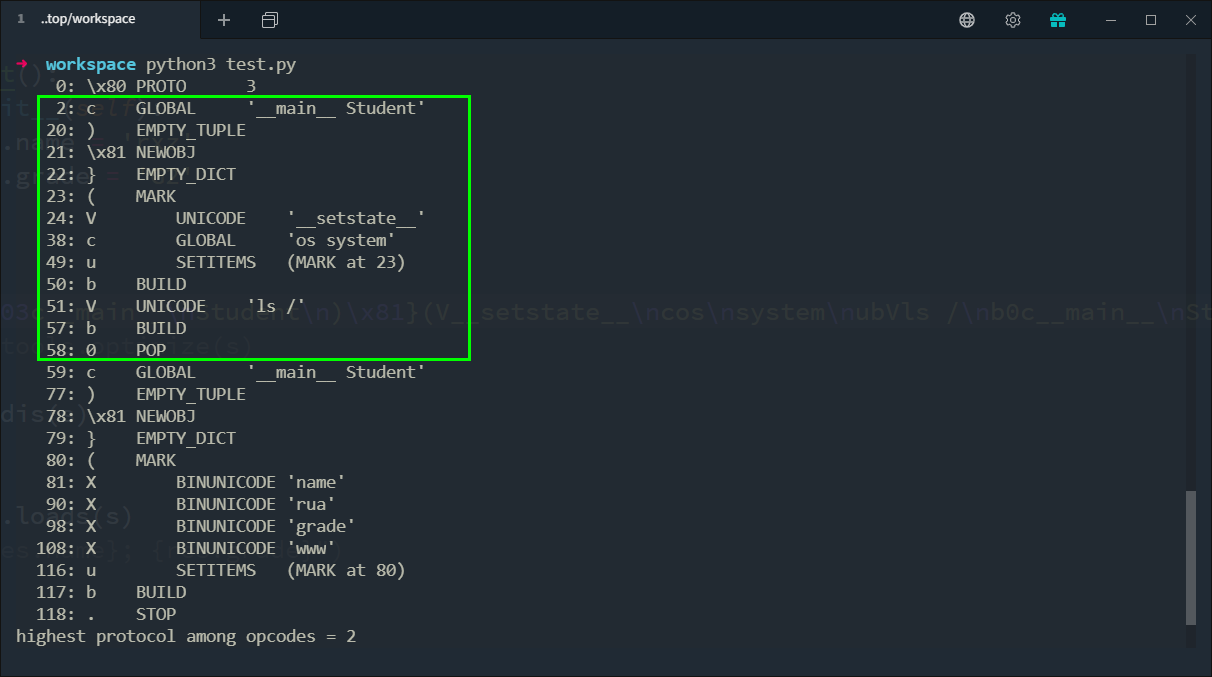Close the terminal window
This screenshot has height=677, width=1212.
coord(1190,20)
